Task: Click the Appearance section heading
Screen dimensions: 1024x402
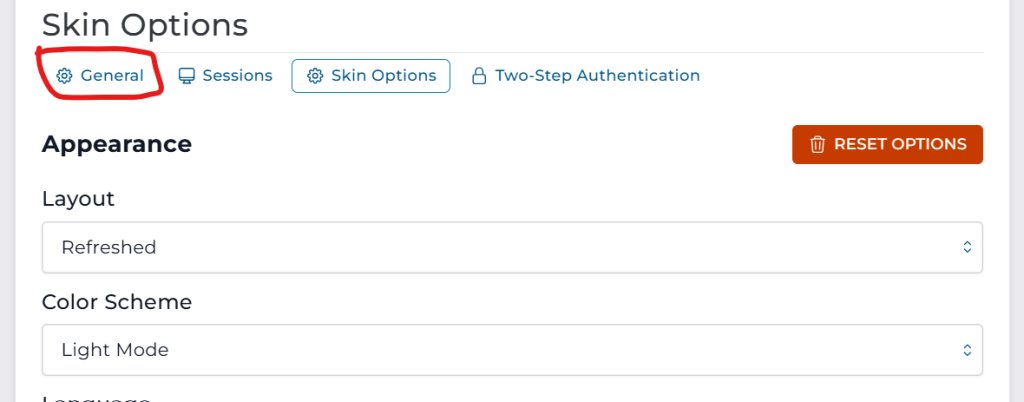Action: (x=116, y=144)
